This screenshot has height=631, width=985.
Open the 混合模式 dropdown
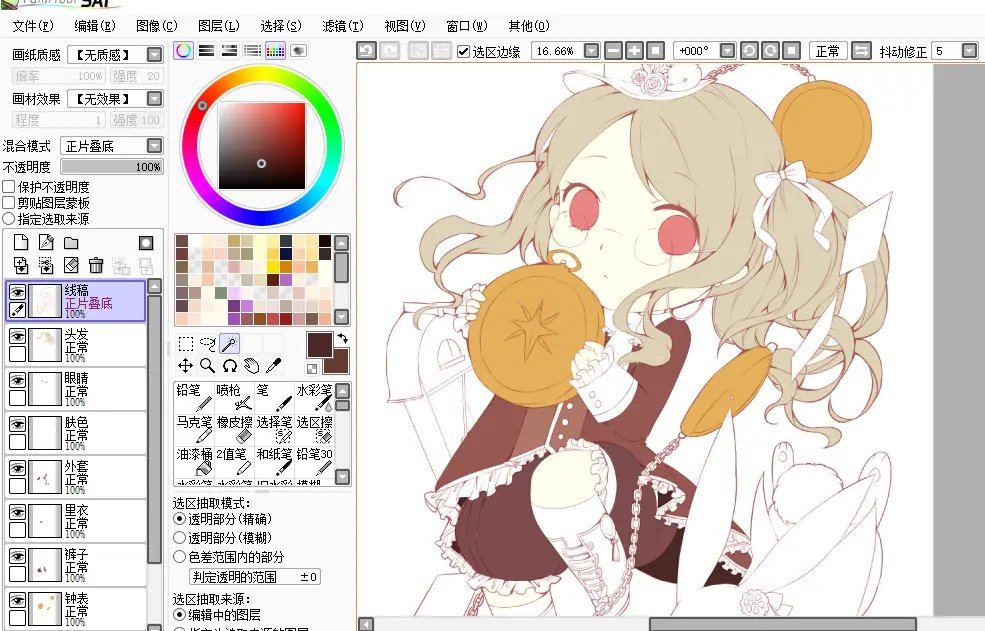point(155,146)
